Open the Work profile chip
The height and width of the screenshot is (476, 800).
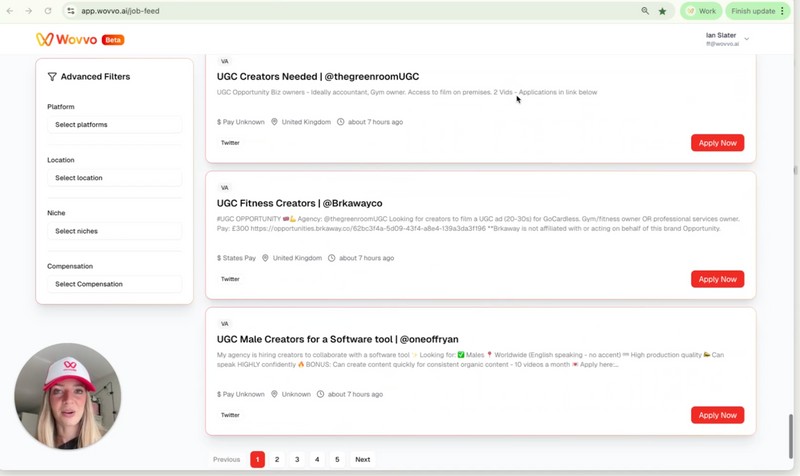(x=701, y=11)
